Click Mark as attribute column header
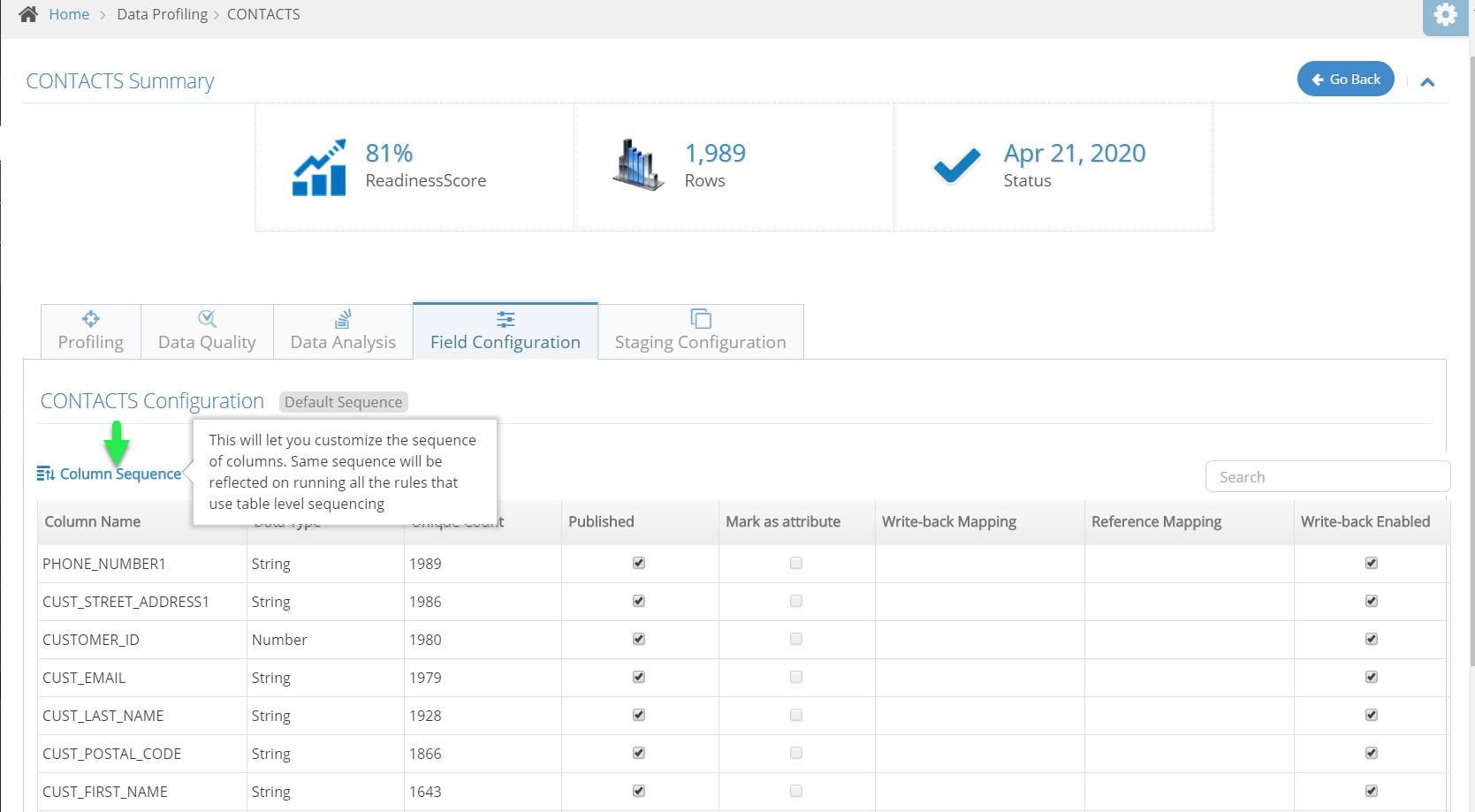 (x=783, y=521)
